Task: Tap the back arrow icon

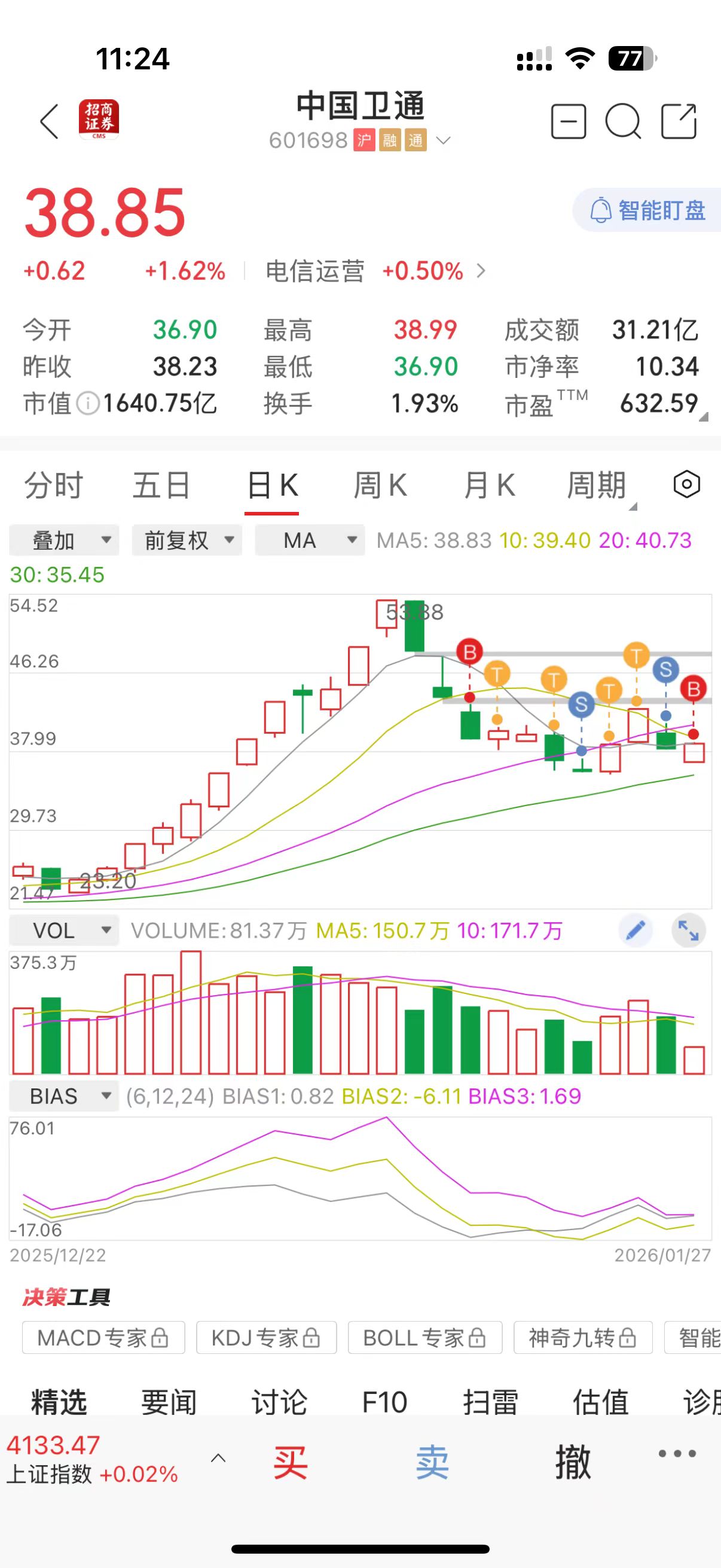Action: [49, 121]
